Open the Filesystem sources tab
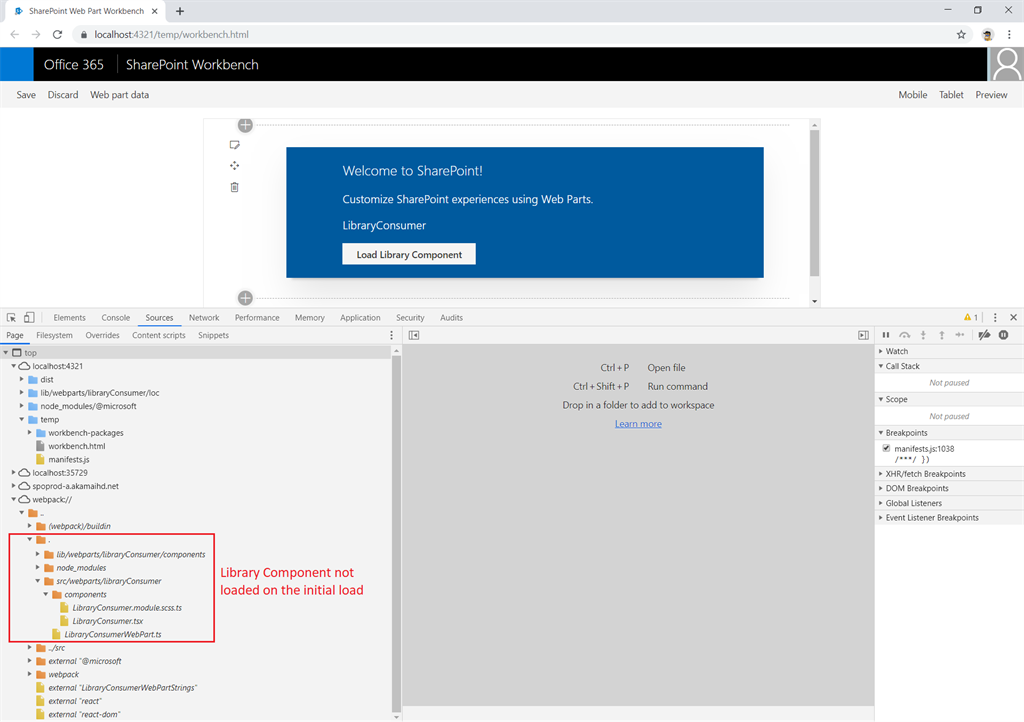Image resolution: width=1024 pixels, height=722 pixels. point(54,336)
